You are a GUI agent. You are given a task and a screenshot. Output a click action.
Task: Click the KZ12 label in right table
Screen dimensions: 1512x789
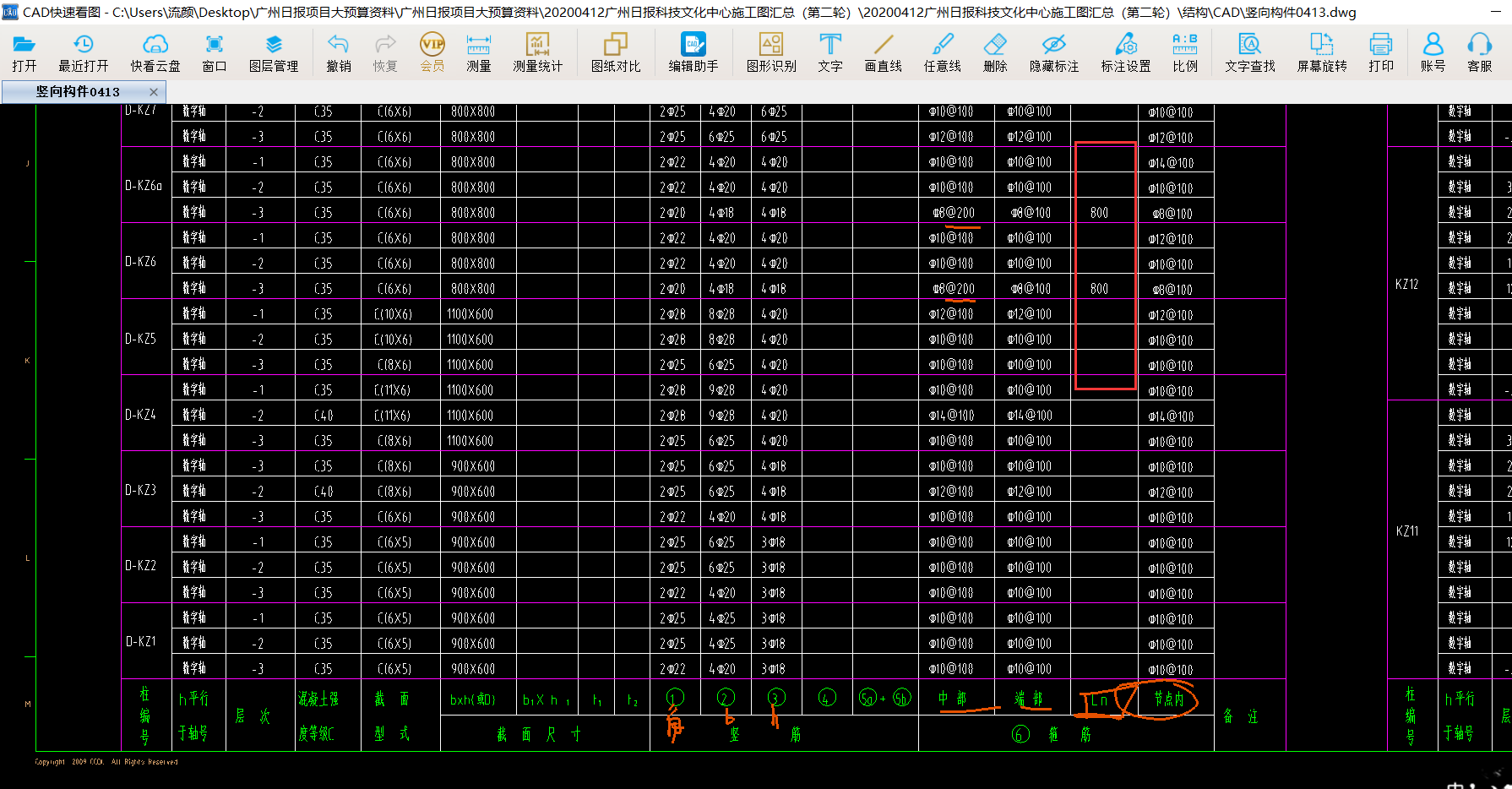[x=1407, y=285]
